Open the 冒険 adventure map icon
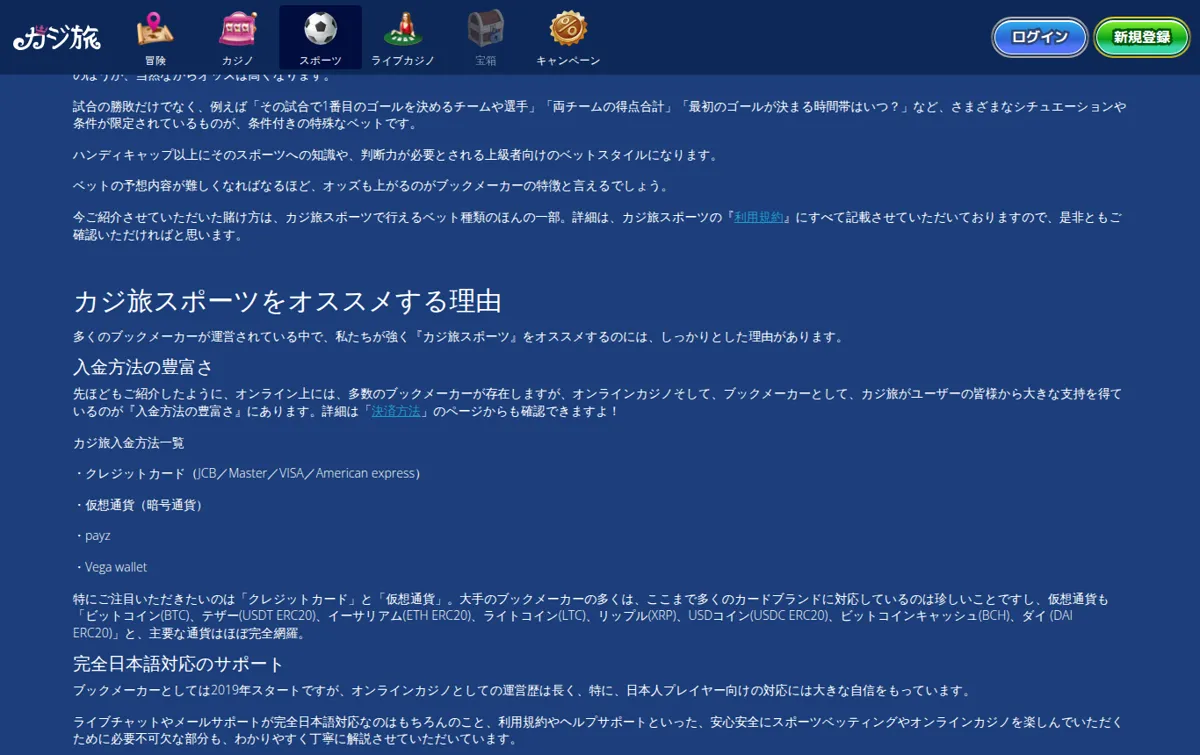This screenshot has height=755, width=1200. tap(155, 30)
